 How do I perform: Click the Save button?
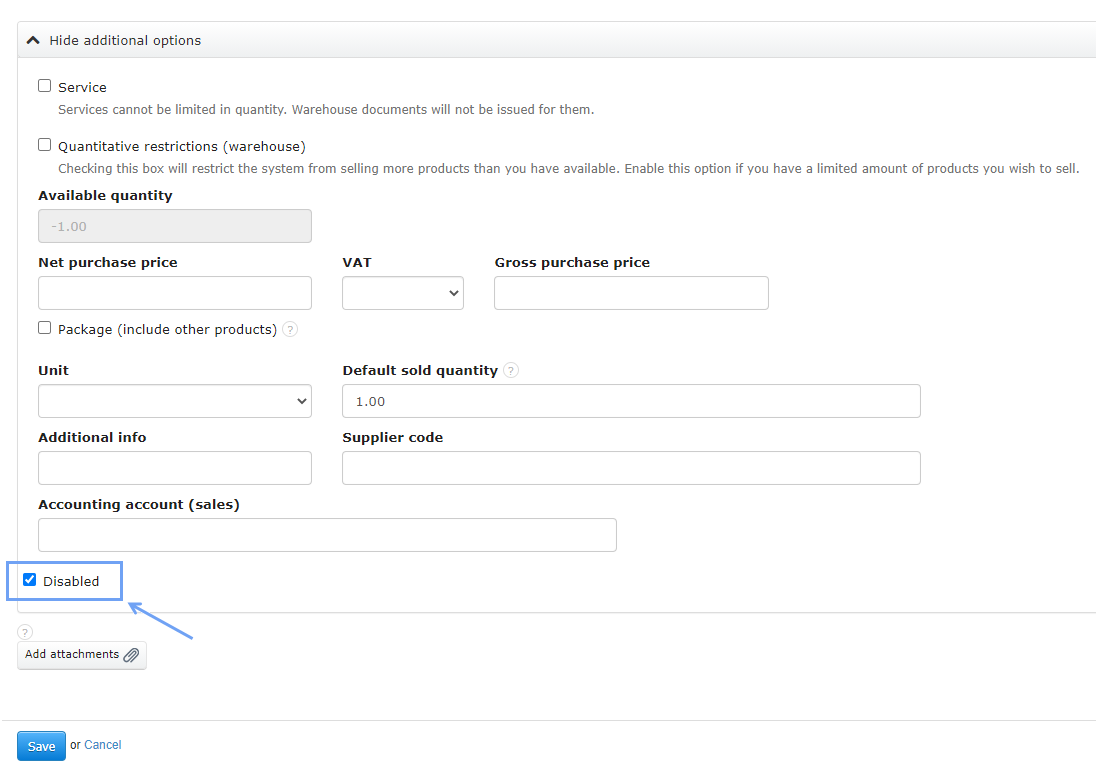(x=40, y=745)
